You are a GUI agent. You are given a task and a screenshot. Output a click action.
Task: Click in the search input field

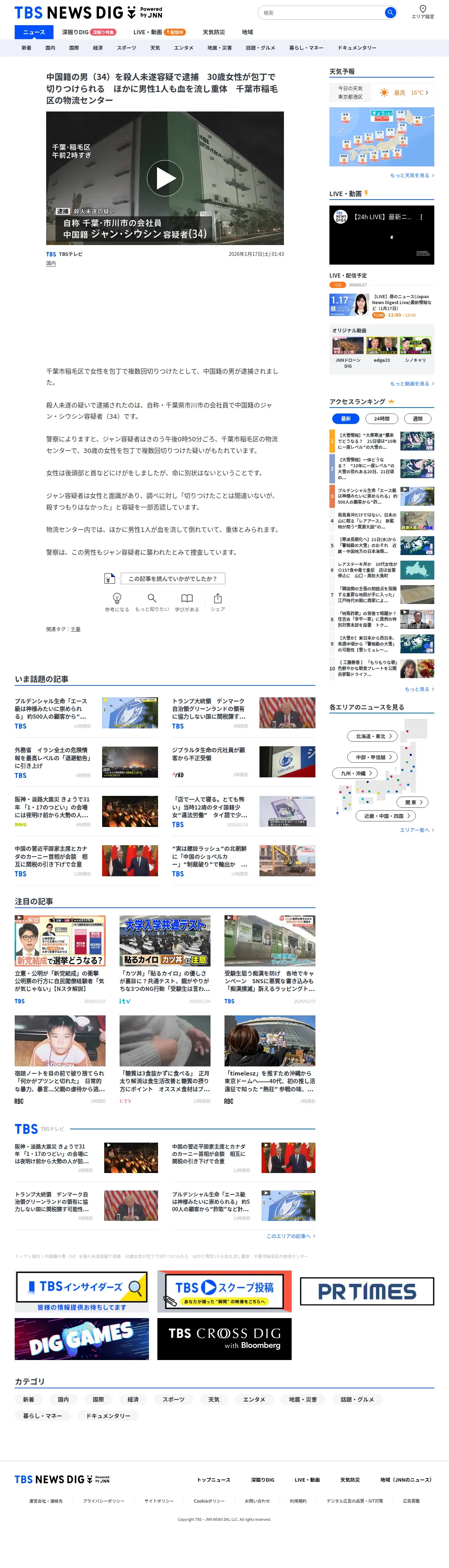coord(321,12)
